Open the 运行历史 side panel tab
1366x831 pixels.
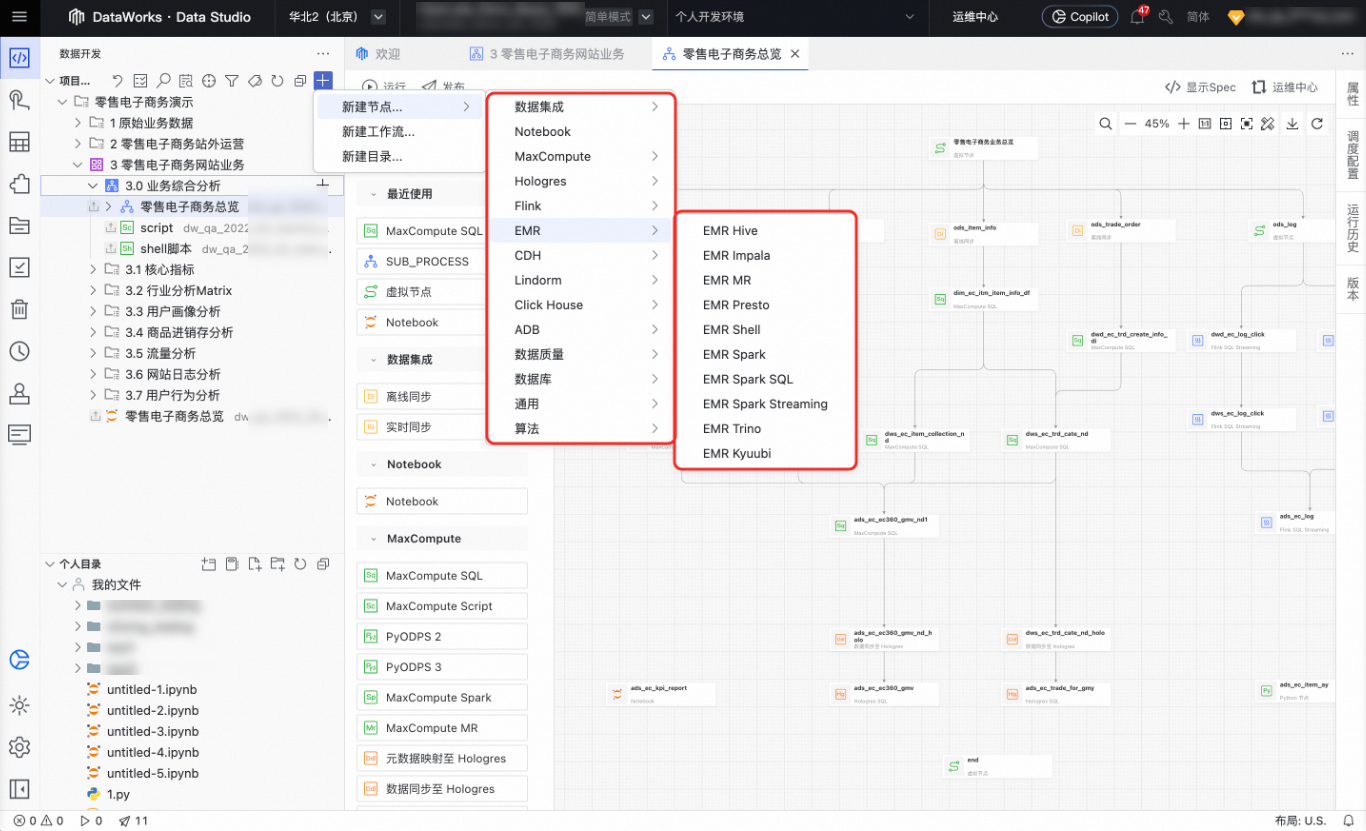coord(1352,228)
